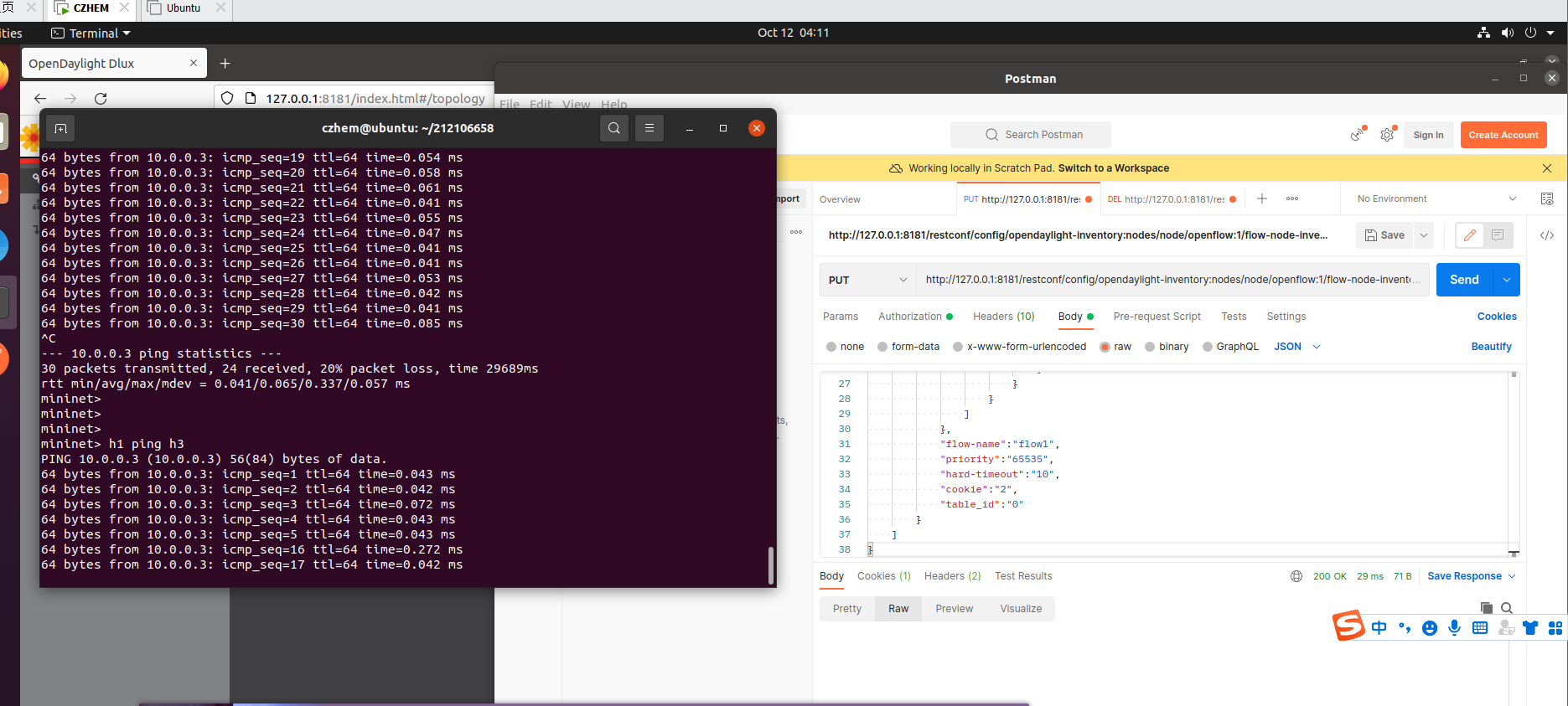
Task: Open the Tests request tab
Action: 1234,317
